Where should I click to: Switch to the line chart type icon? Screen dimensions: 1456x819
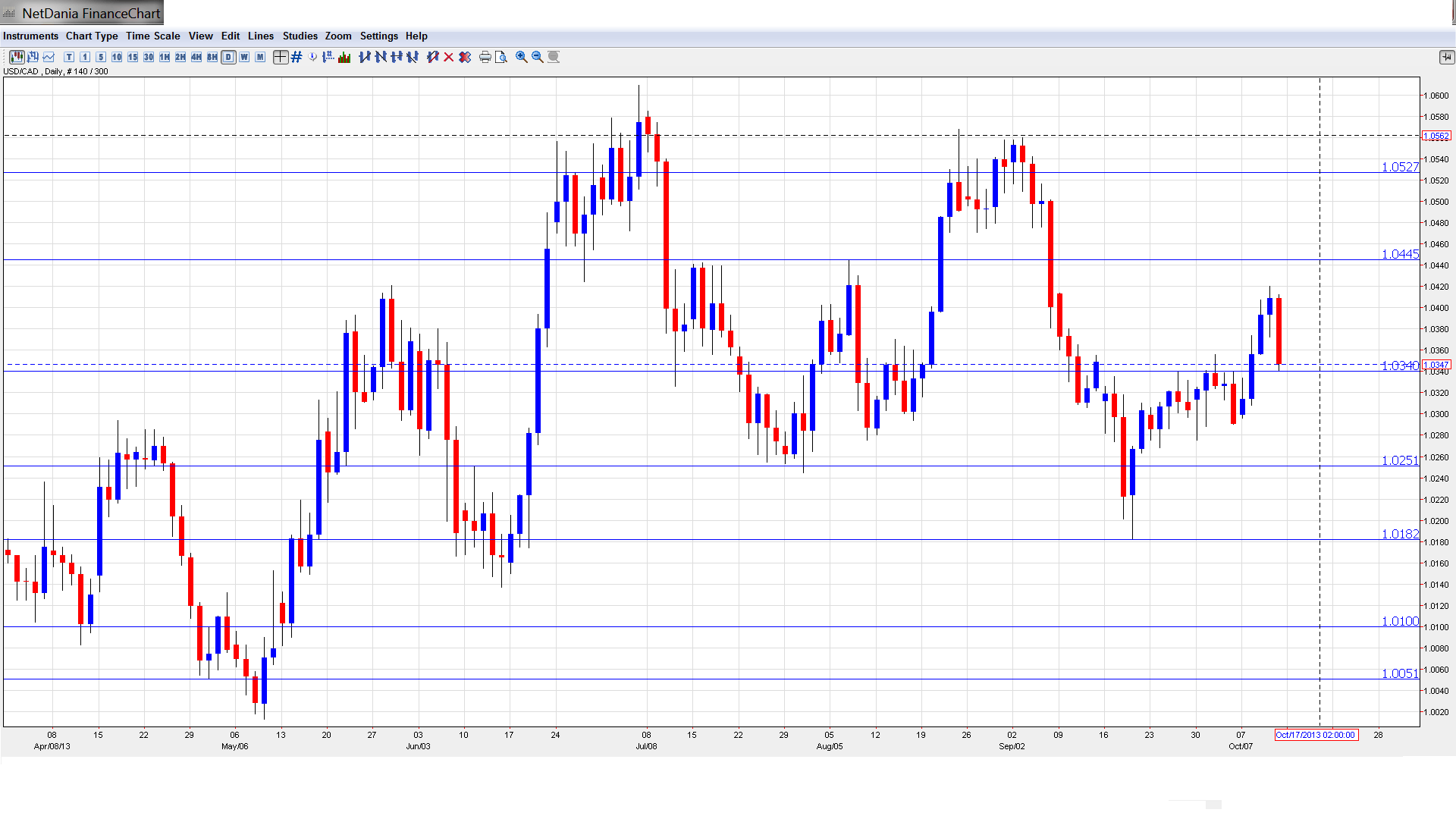49,57
